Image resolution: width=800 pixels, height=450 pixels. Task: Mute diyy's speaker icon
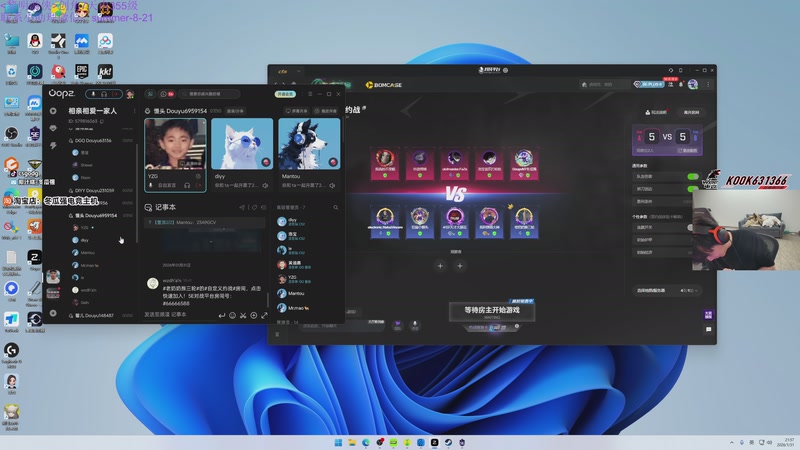coord(265,186)
